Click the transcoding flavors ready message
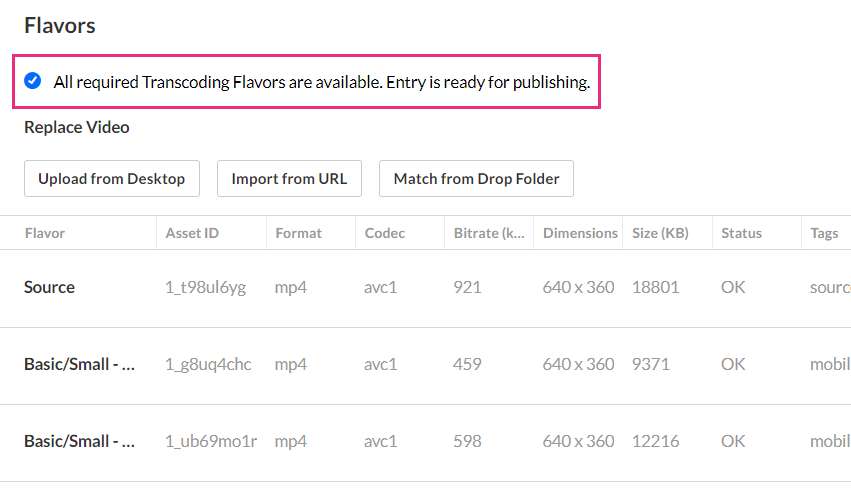 321,82
